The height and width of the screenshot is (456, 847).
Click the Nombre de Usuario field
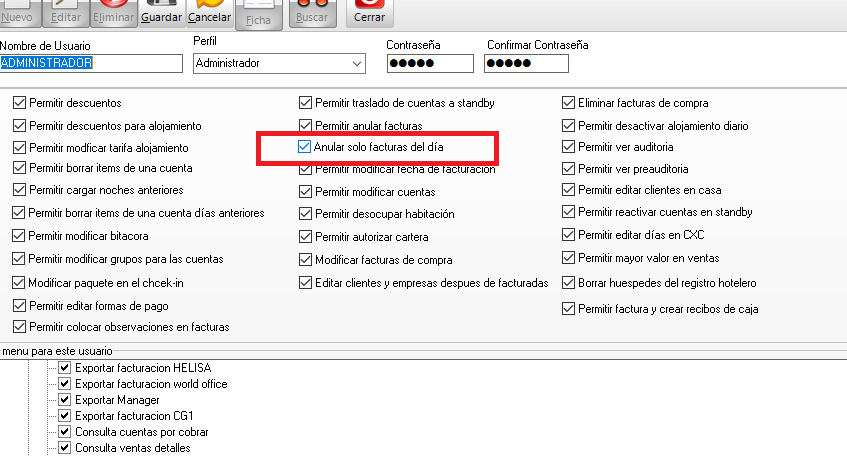point(91,63)
